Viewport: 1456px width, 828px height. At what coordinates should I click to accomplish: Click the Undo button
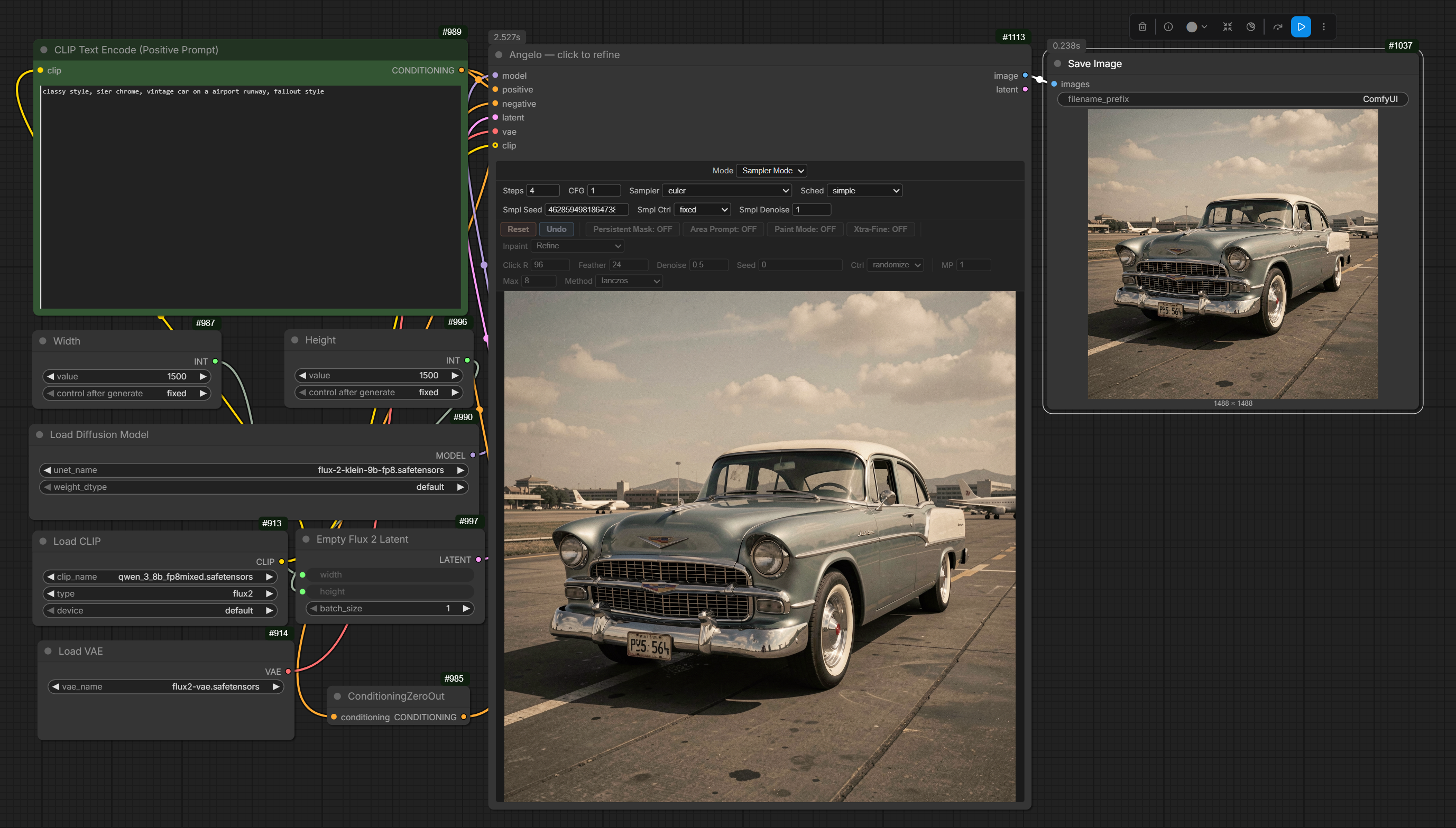(556, 229)
